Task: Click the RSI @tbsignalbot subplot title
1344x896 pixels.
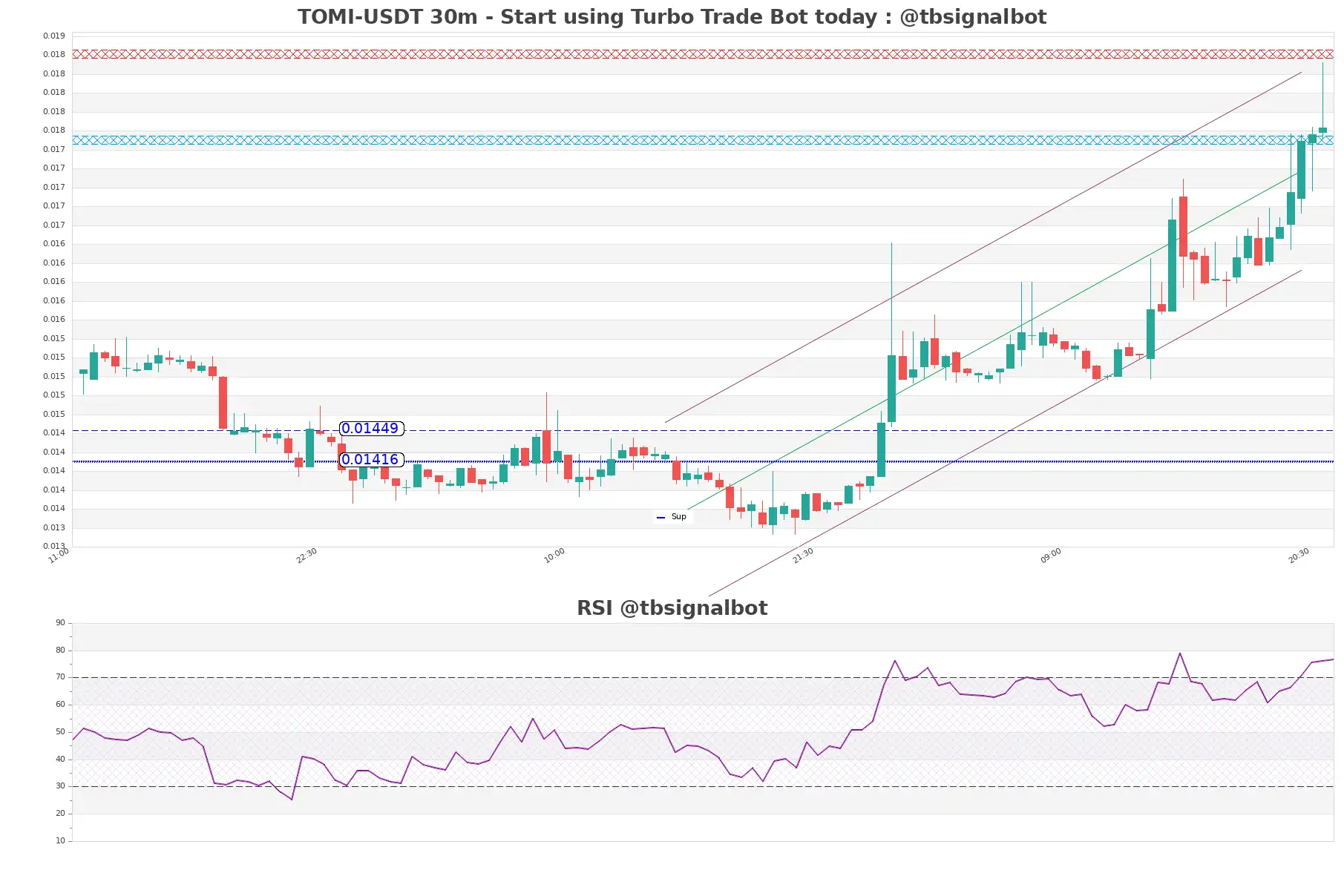Action: 672,608
